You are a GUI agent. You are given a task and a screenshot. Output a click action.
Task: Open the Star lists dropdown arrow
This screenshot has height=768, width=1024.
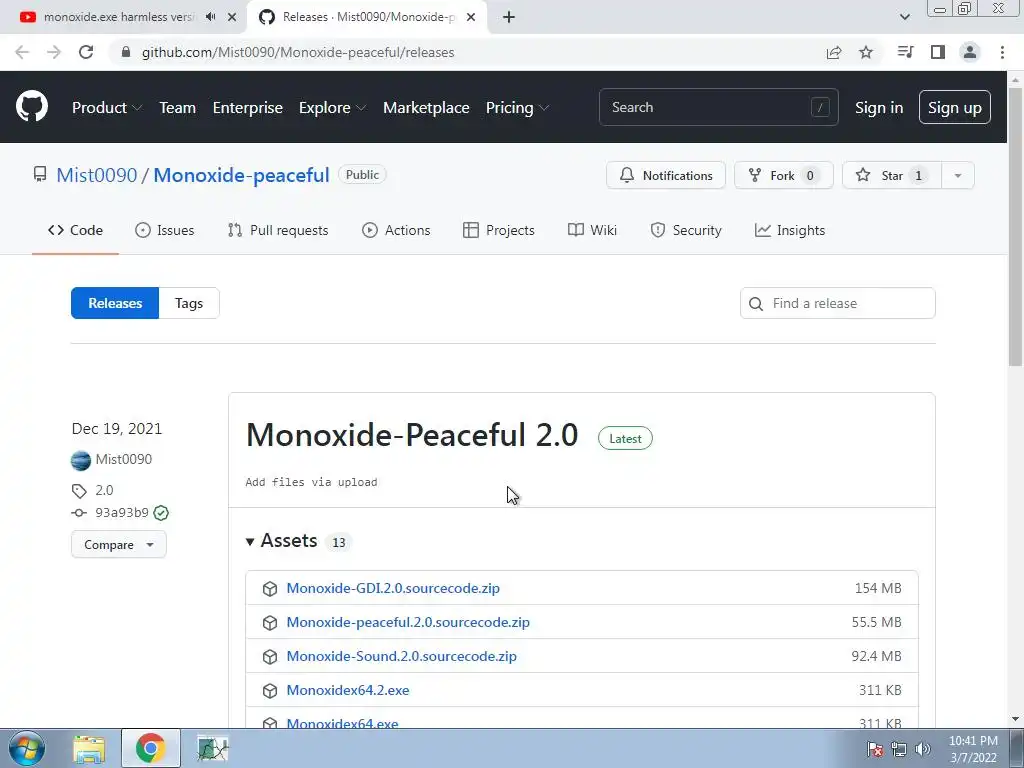click(958, 175)
